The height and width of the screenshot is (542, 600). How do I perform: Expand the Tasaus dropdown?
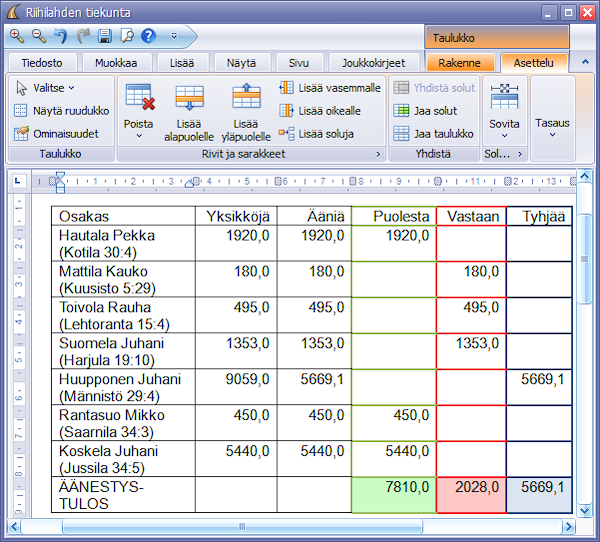pos(552,128)
